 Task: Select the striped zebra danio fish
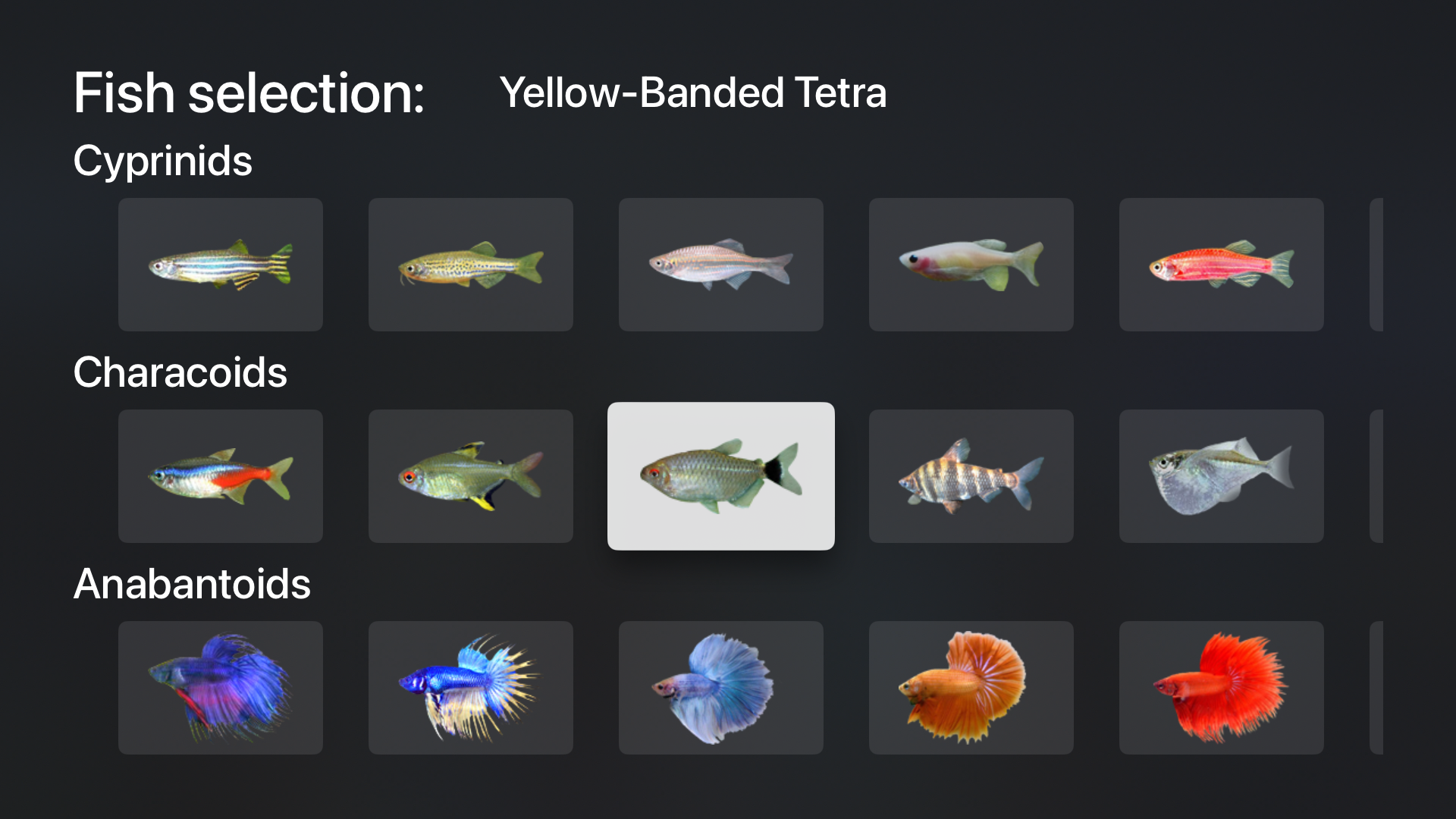pyautogui.click(x=221, y=265)
